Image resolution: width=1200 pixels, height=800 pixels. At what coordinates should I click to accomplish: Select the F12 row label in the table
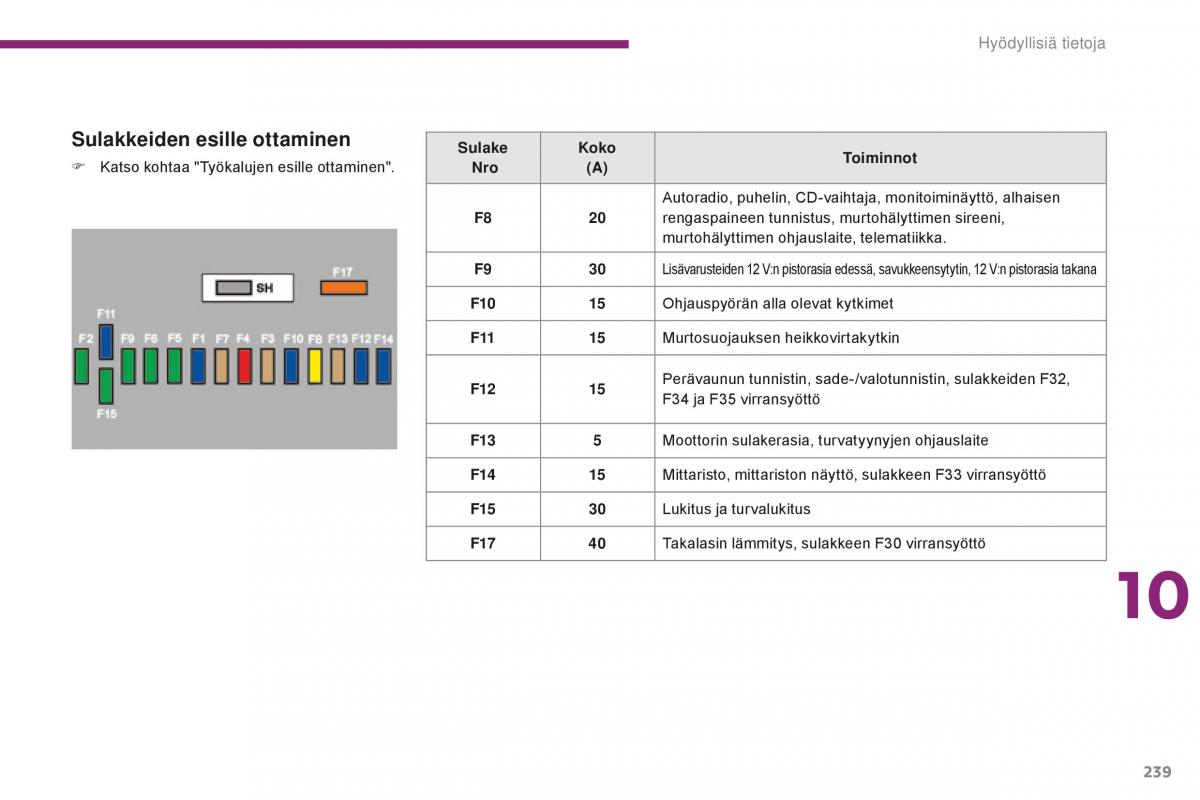[x=483, y=389]
